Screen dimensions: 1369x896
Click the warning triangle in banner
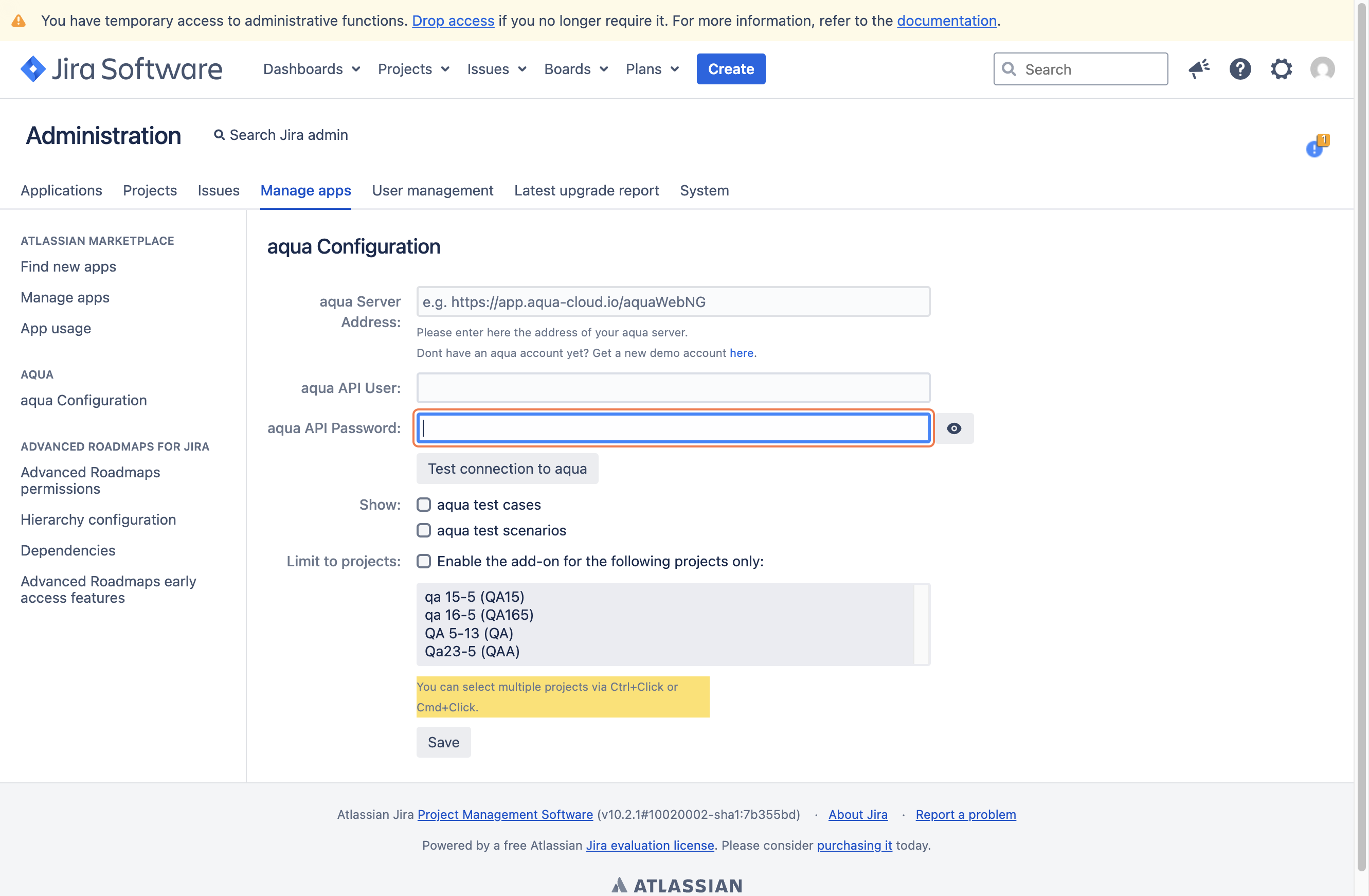(19, 21)
